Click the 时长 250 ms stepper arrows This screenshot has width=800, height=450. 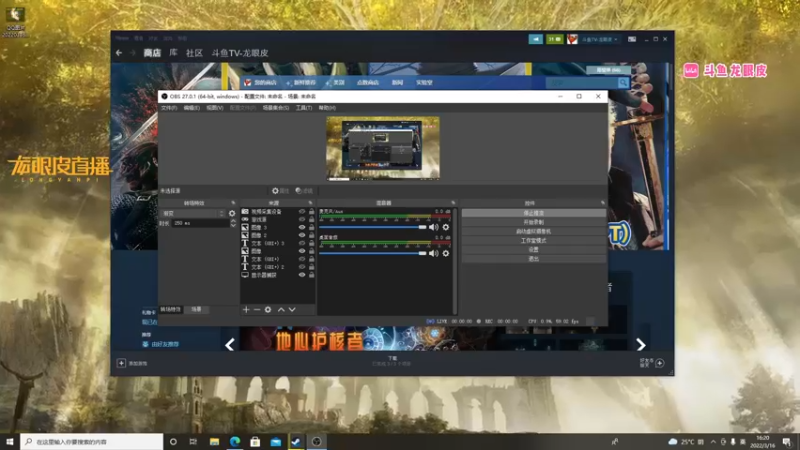(x=233, y=223)
